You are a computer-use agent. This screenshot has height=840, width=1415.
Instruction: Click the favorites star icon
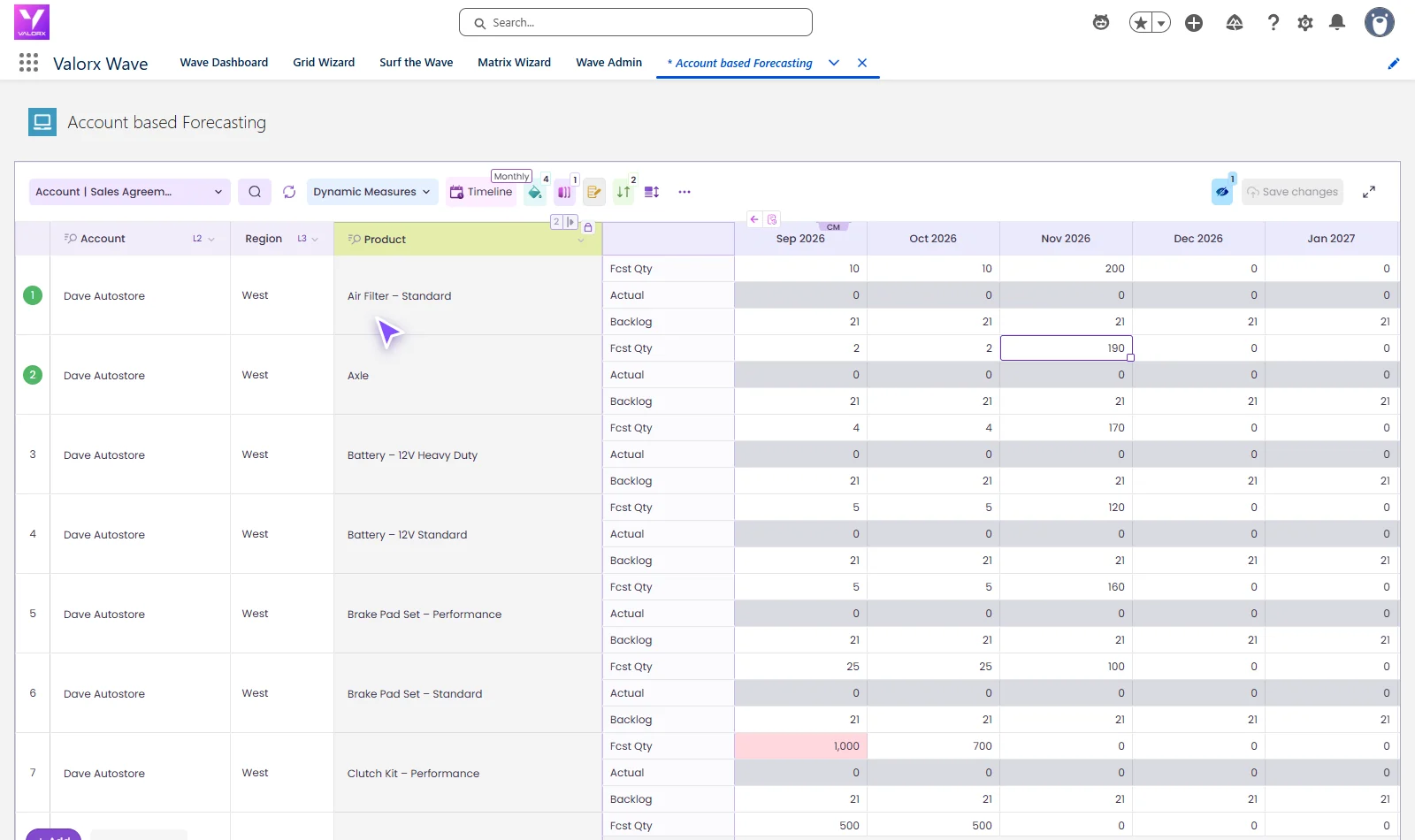coord(1141,23)
